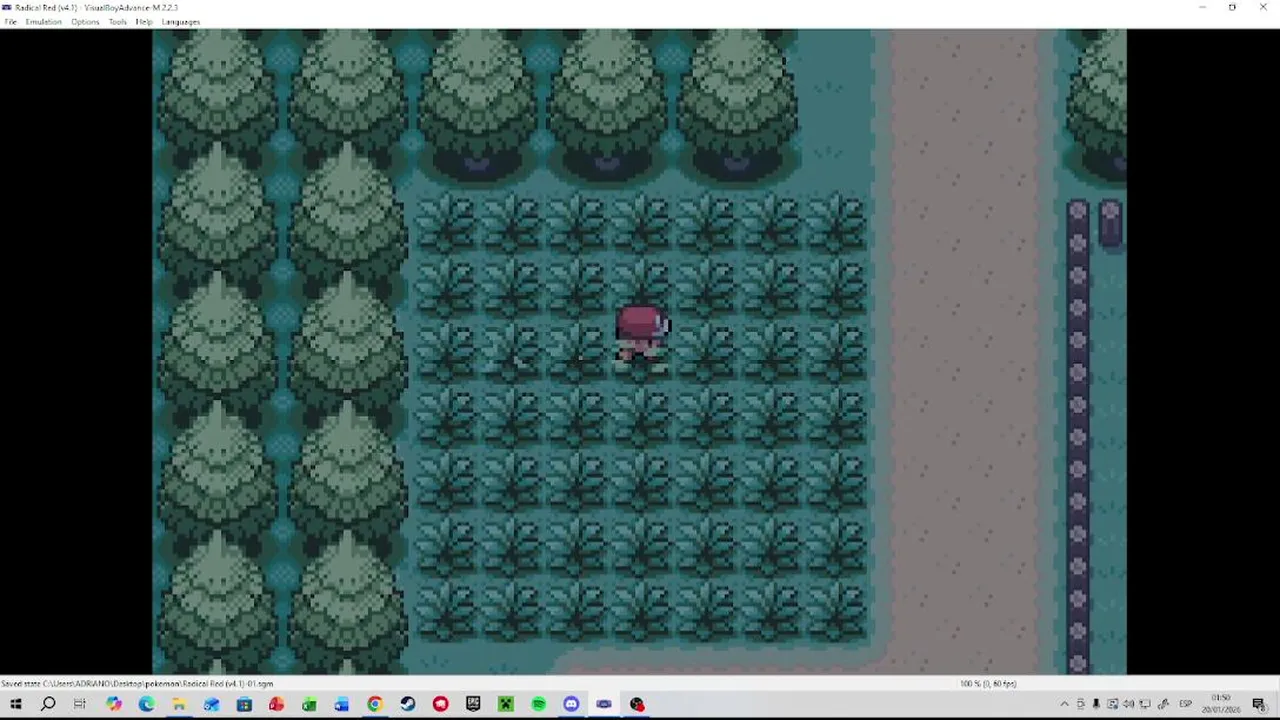
Task: Open Google Chrome from the taskbar
Action: (x=374, y=705)
